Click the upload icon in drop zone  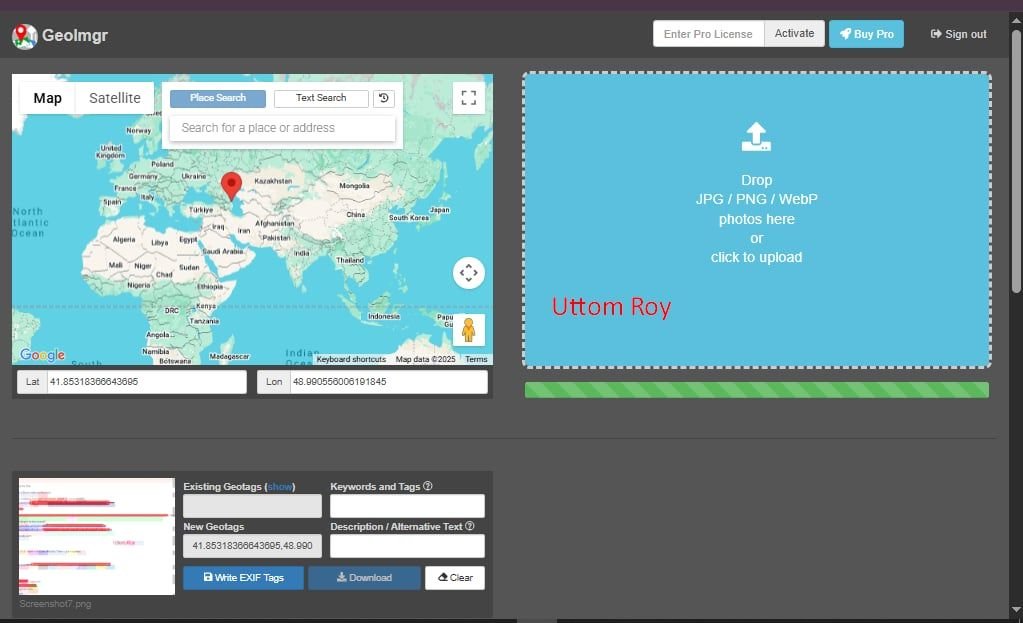pos(756,137)
